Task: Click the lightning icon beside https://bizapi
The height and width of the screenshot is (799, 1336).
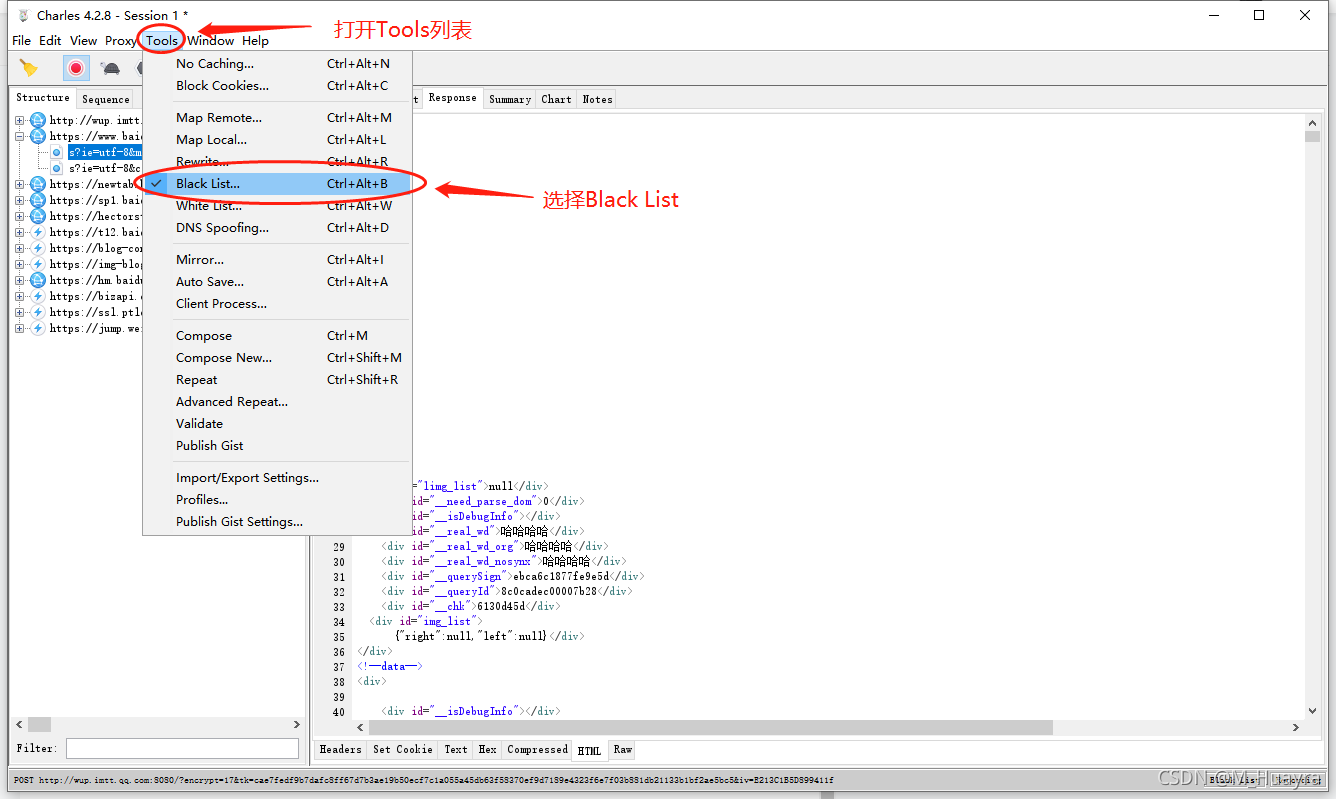Action: pos(38,296)
